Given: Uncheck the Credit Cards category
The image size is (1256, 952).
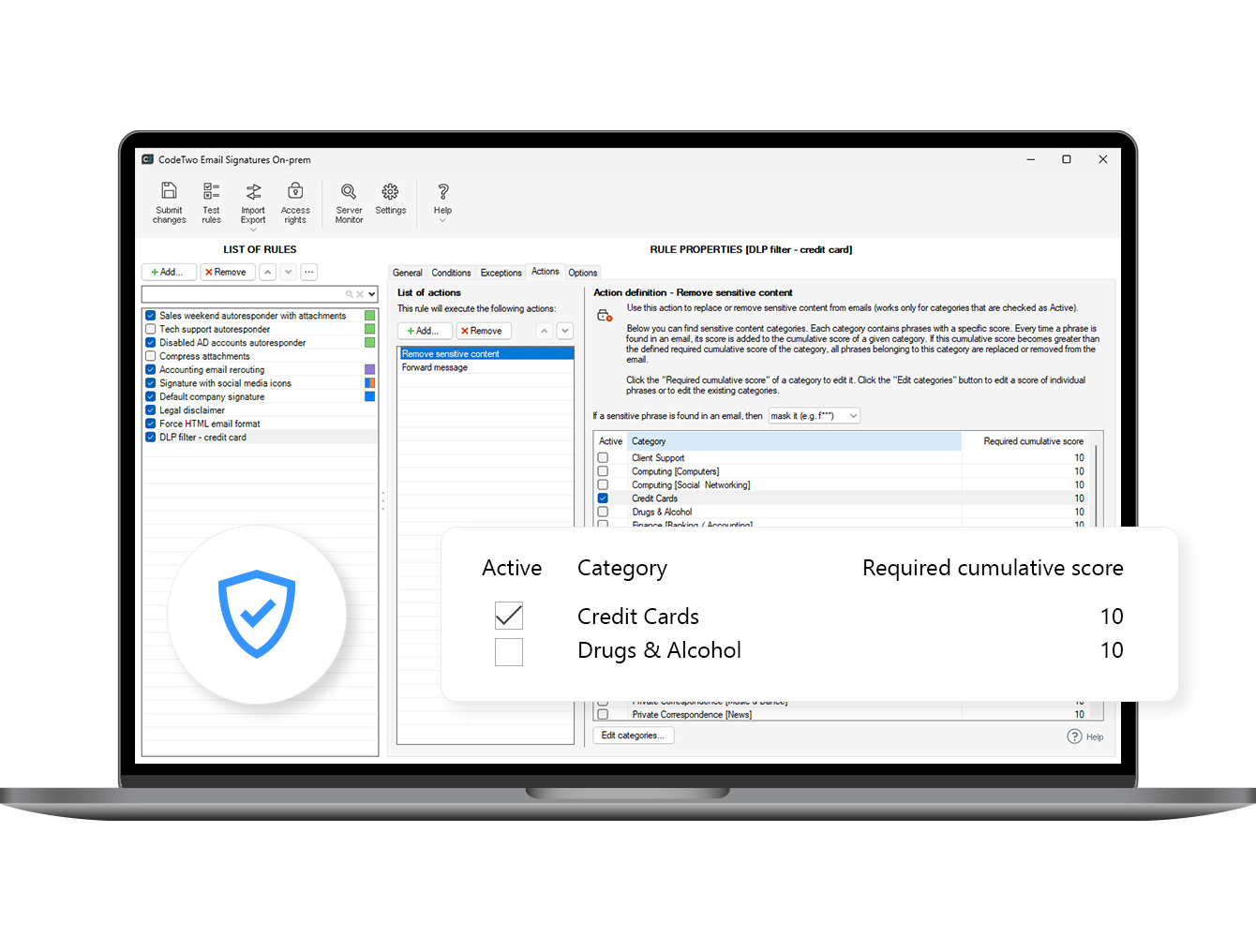Looking at the screenshot, I should tap(509, 616).
